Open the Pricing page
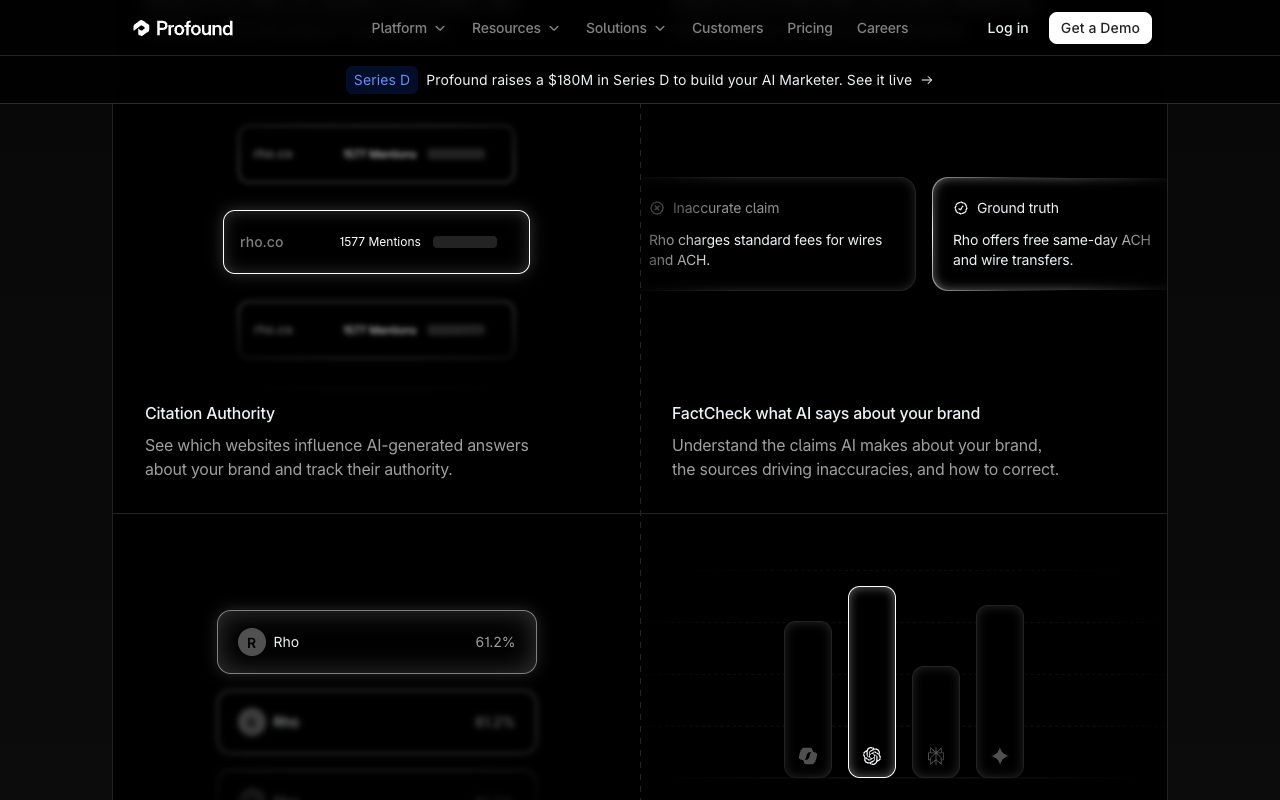 810,28
